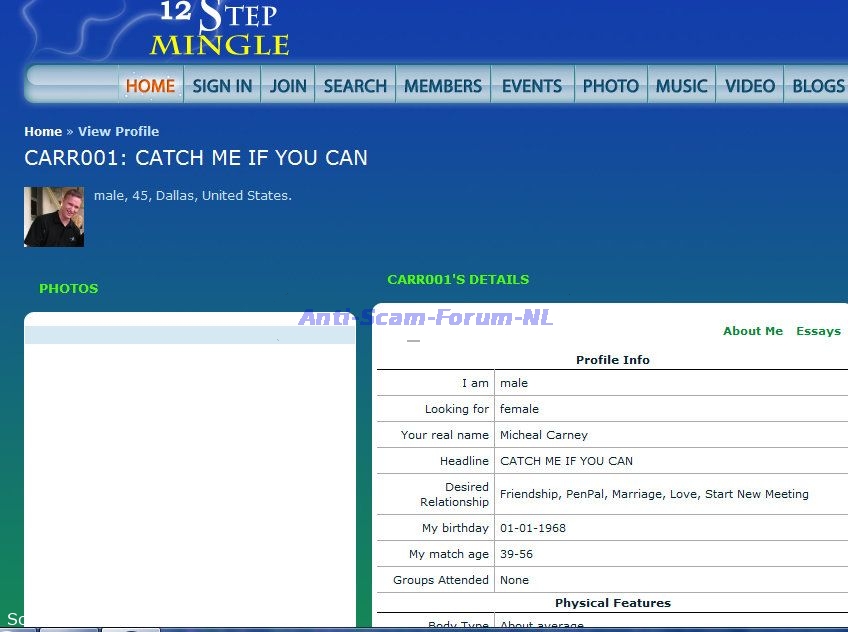Click the Home breadcrumb link

[x=43, y=131]
